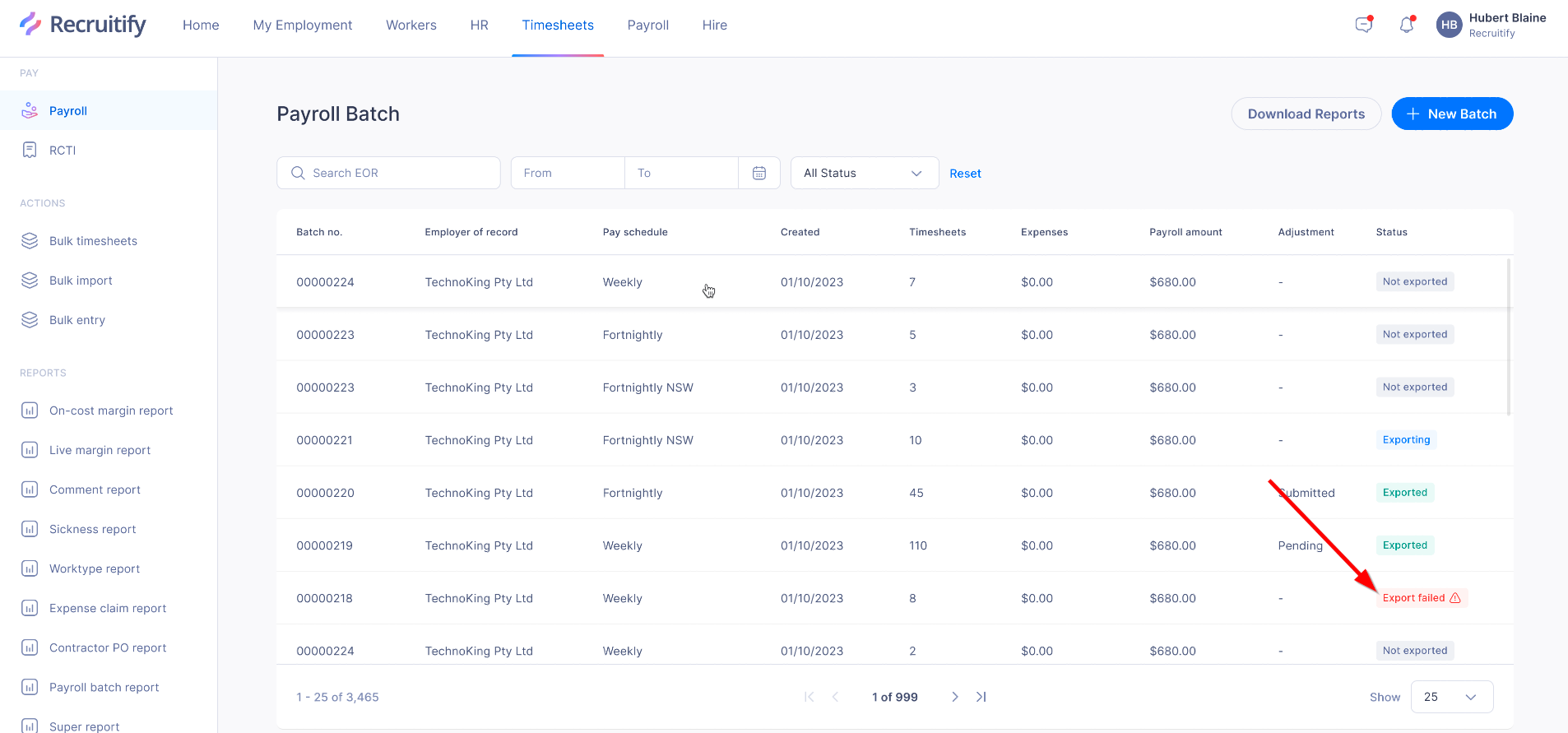Click the Payroll sidebar icon
1568x733 pixels.
point(30,110)
